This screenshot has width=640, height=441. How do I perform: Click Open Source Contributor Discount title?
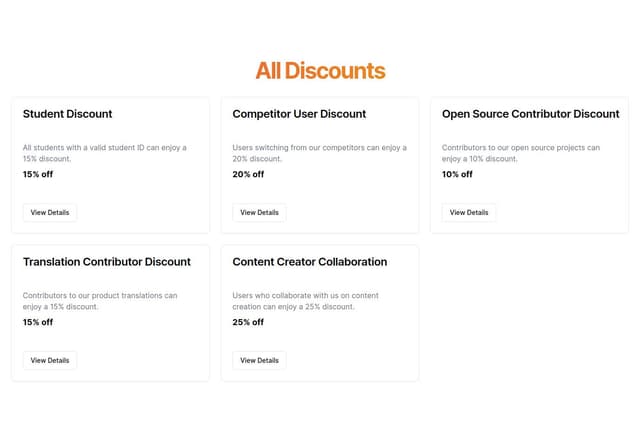pos(530,114)
